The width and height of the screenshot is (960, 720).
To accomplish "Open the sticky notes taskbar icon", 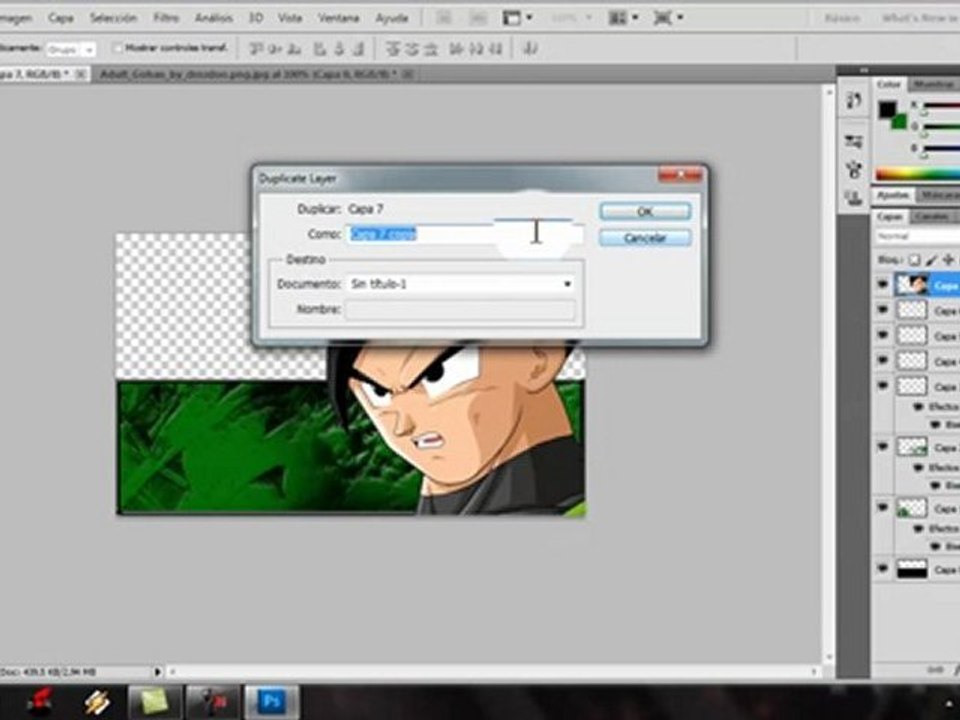I will 154,702.
